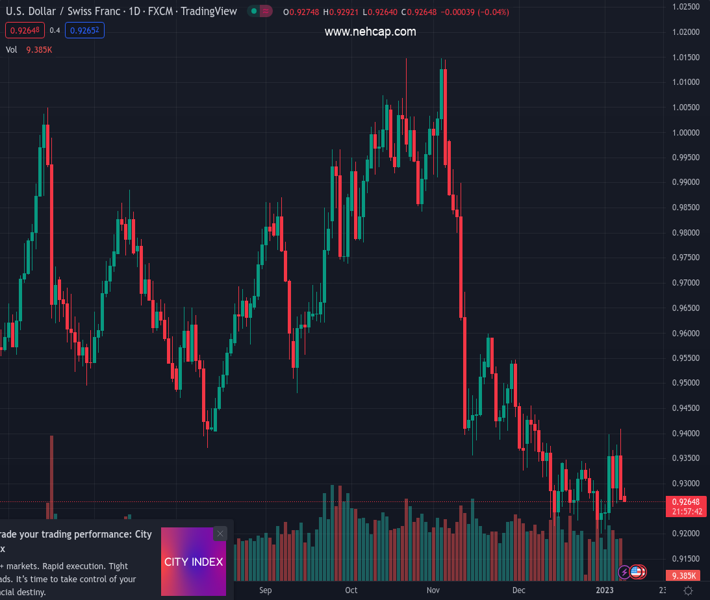The image size is (710, 600).
Task: Click the current price label 0.92648
Action: click(687, 501)
